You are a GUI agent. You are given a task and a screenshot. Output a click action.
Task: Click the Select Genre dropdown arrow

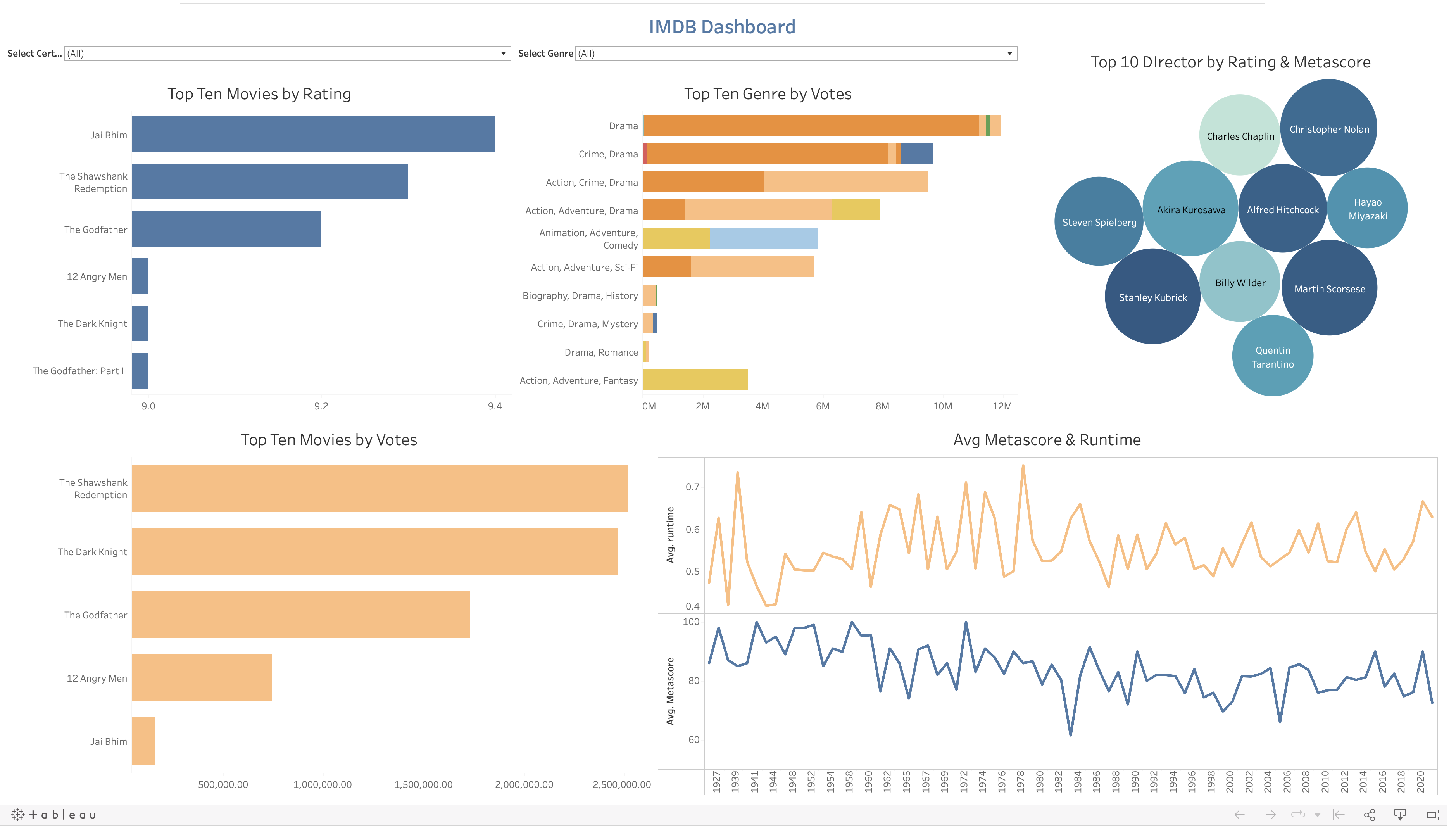1010,54
